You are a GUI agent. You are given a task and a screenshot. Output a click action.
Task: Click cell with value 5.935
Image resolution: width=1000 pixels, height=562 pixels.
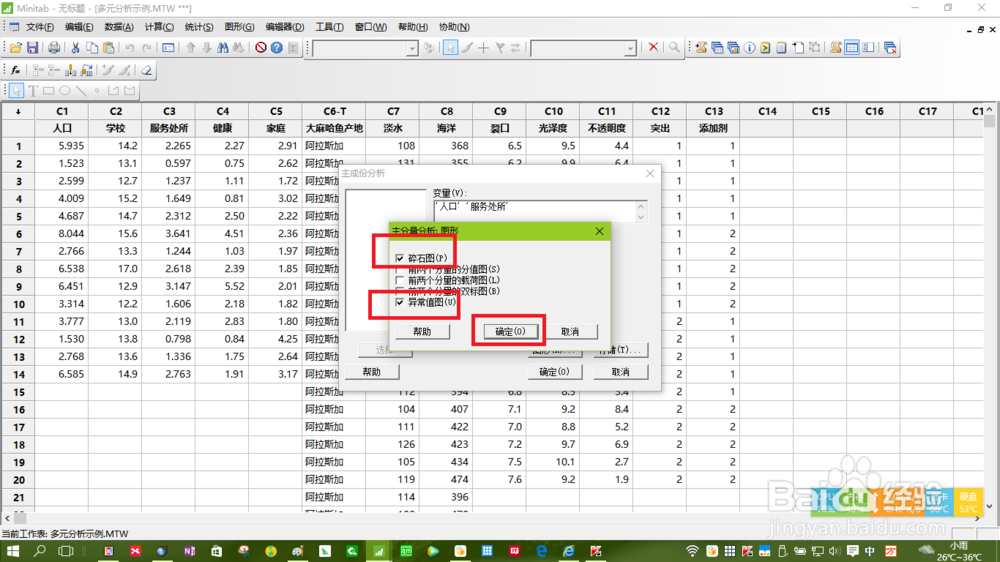click(x=62, y=145)
